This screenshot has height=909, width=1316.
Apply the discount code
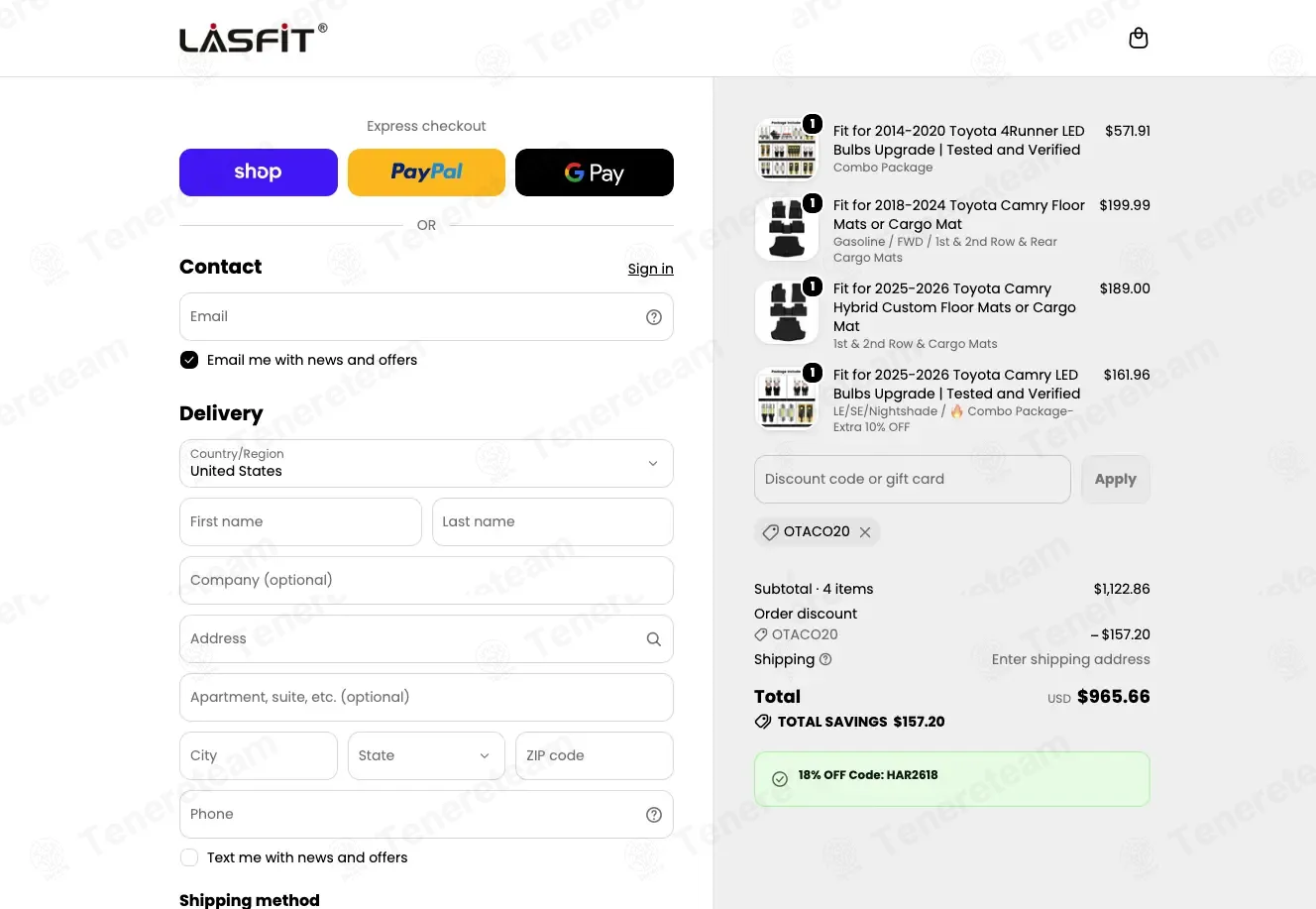(1116, 480)
